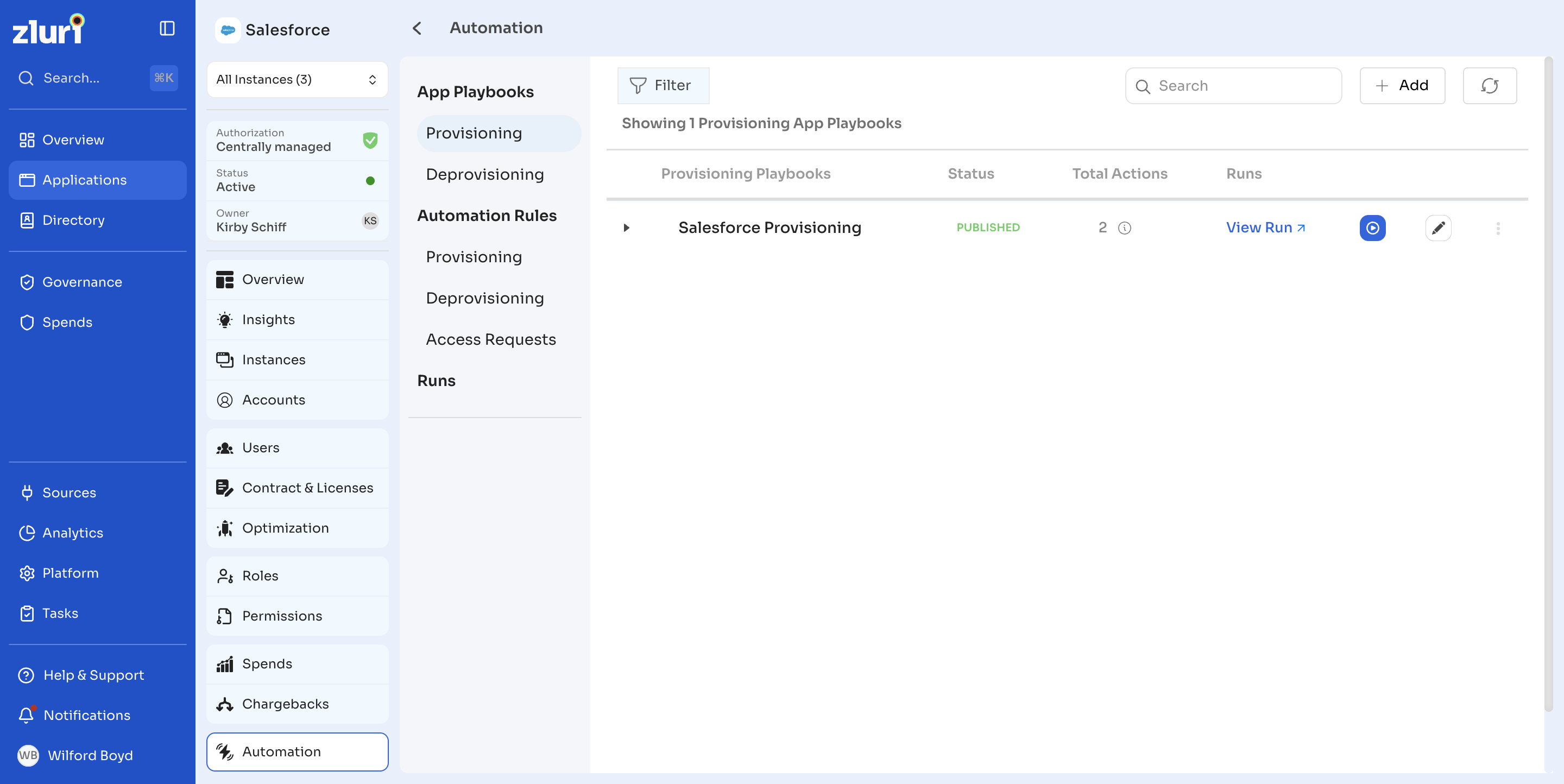Open the View Run link
Image resolution: width=1564 pixels, height=784 pixels.
[x=1265, y=227]
